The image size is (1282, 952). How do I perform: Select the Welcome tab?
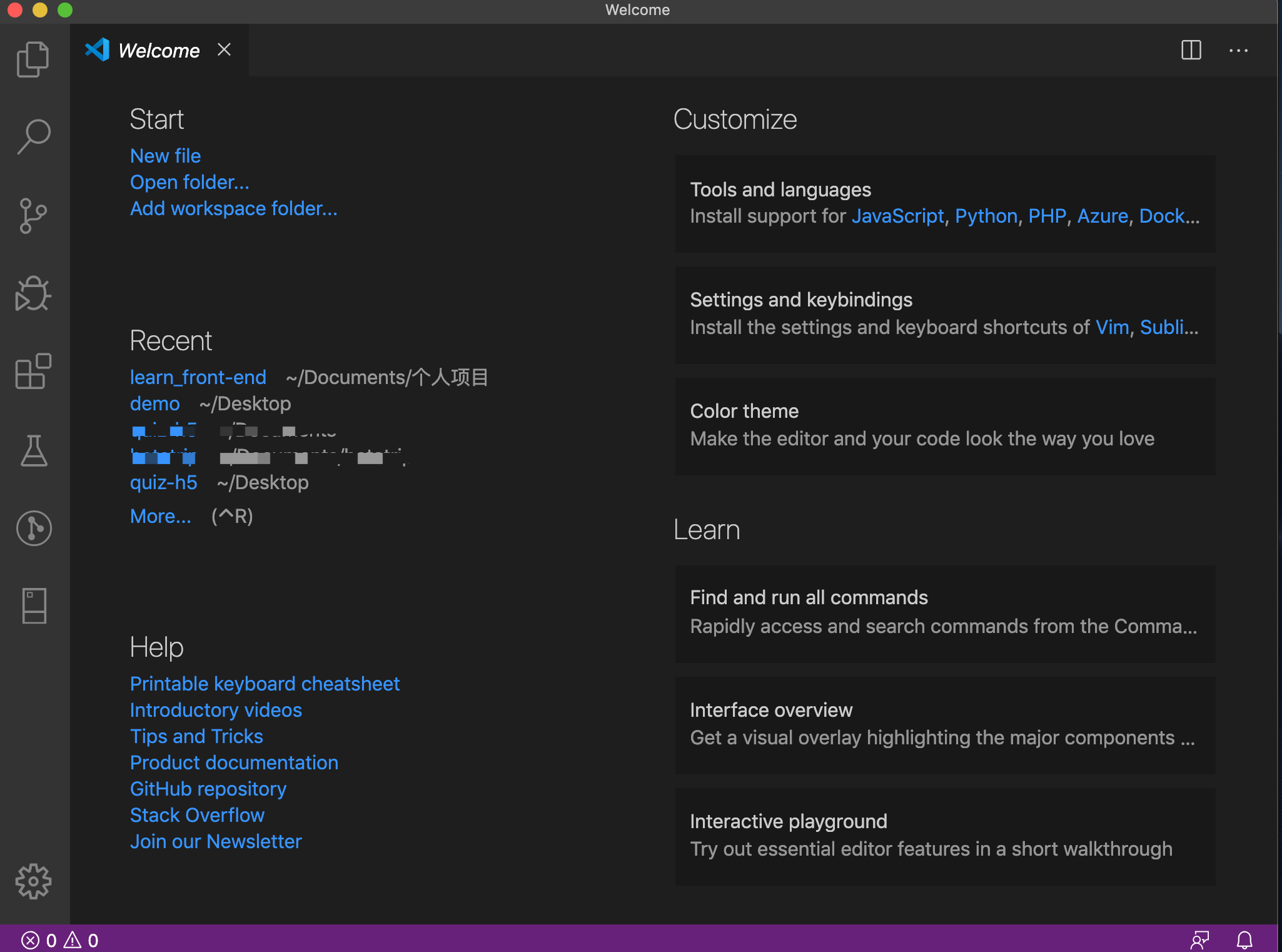click(x=159, y=50)
